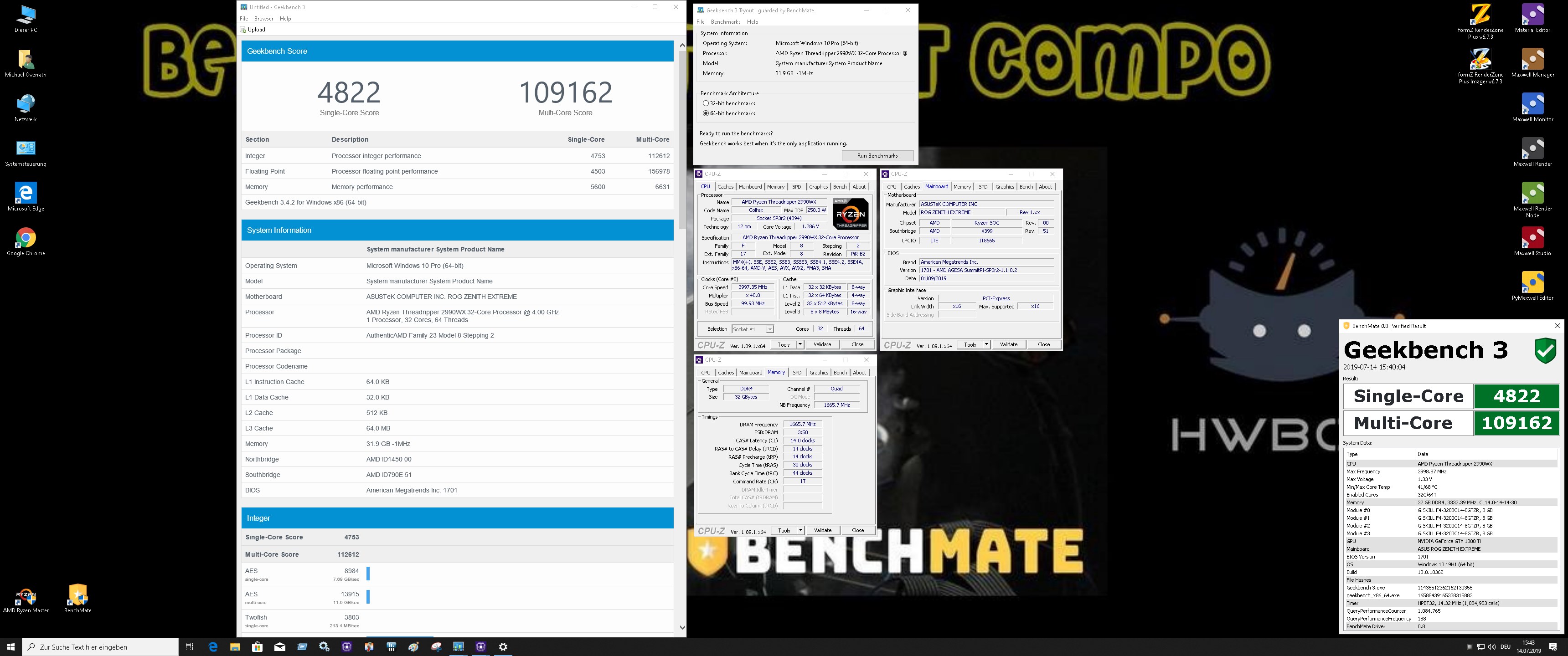Open the Browser menu in Geekbench 3

coord(263,18)
